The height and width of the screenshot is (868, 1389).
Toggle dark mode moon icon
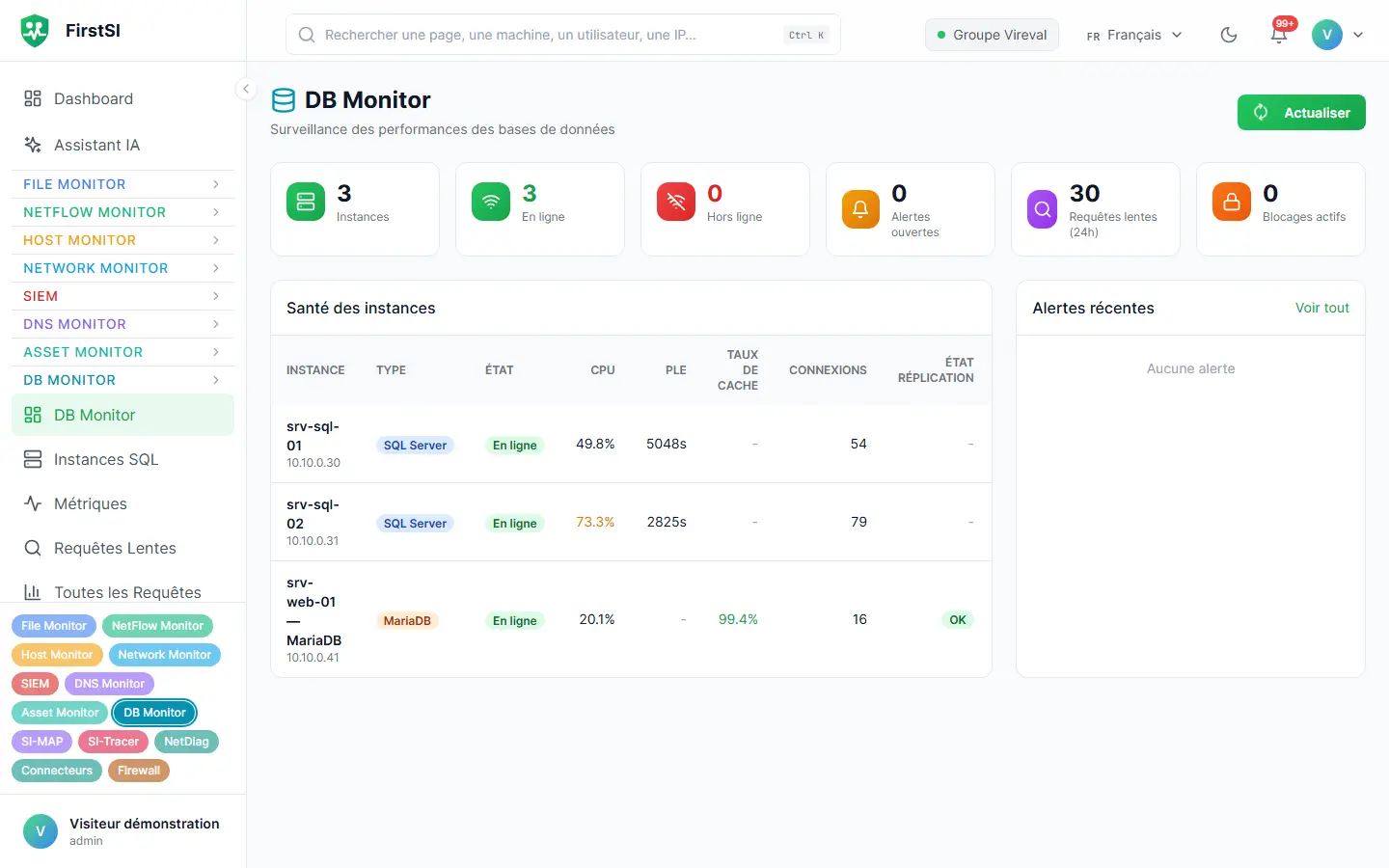[1229, 35]
